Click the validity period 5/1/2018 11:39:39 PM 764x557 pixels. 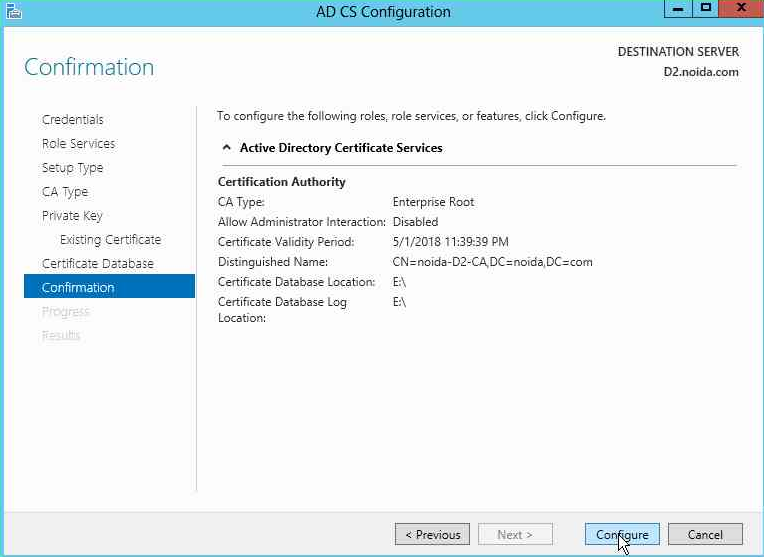tap(451, 242)
